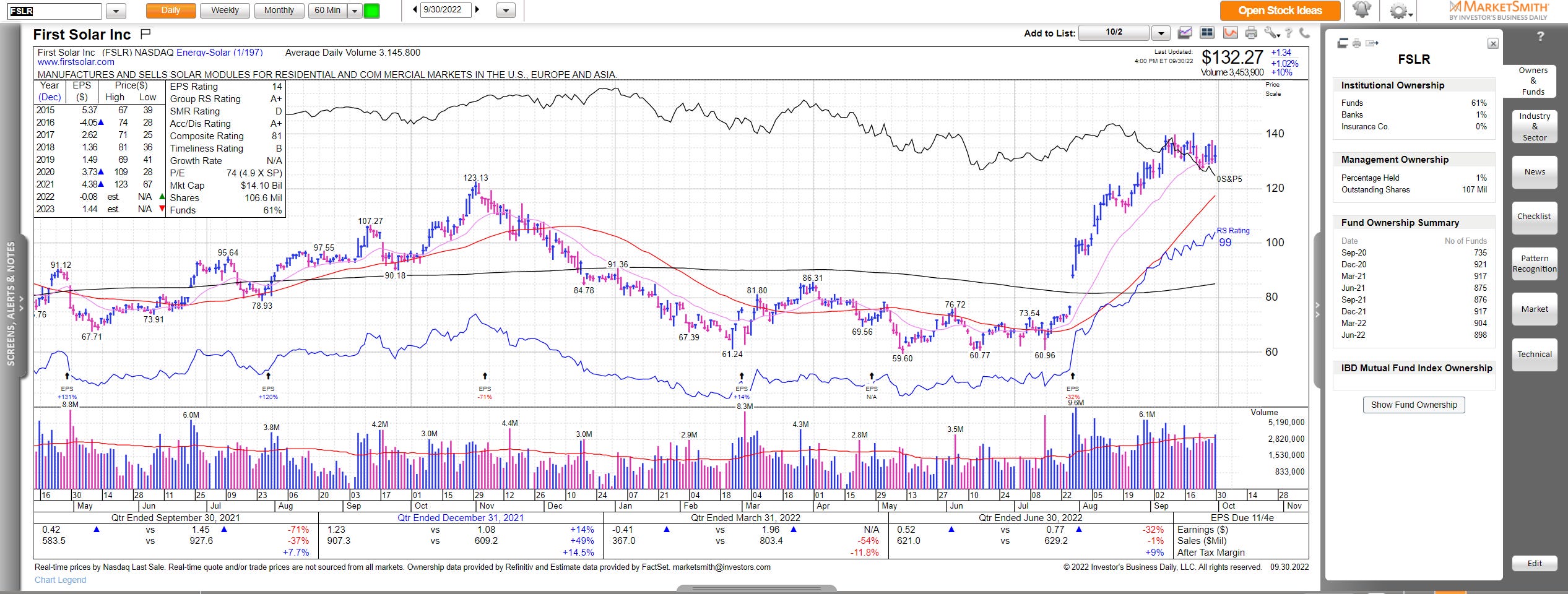The image size is (1568, 594).
Task: Click the $132.27 last price
Action: [x=1232, y=58]
